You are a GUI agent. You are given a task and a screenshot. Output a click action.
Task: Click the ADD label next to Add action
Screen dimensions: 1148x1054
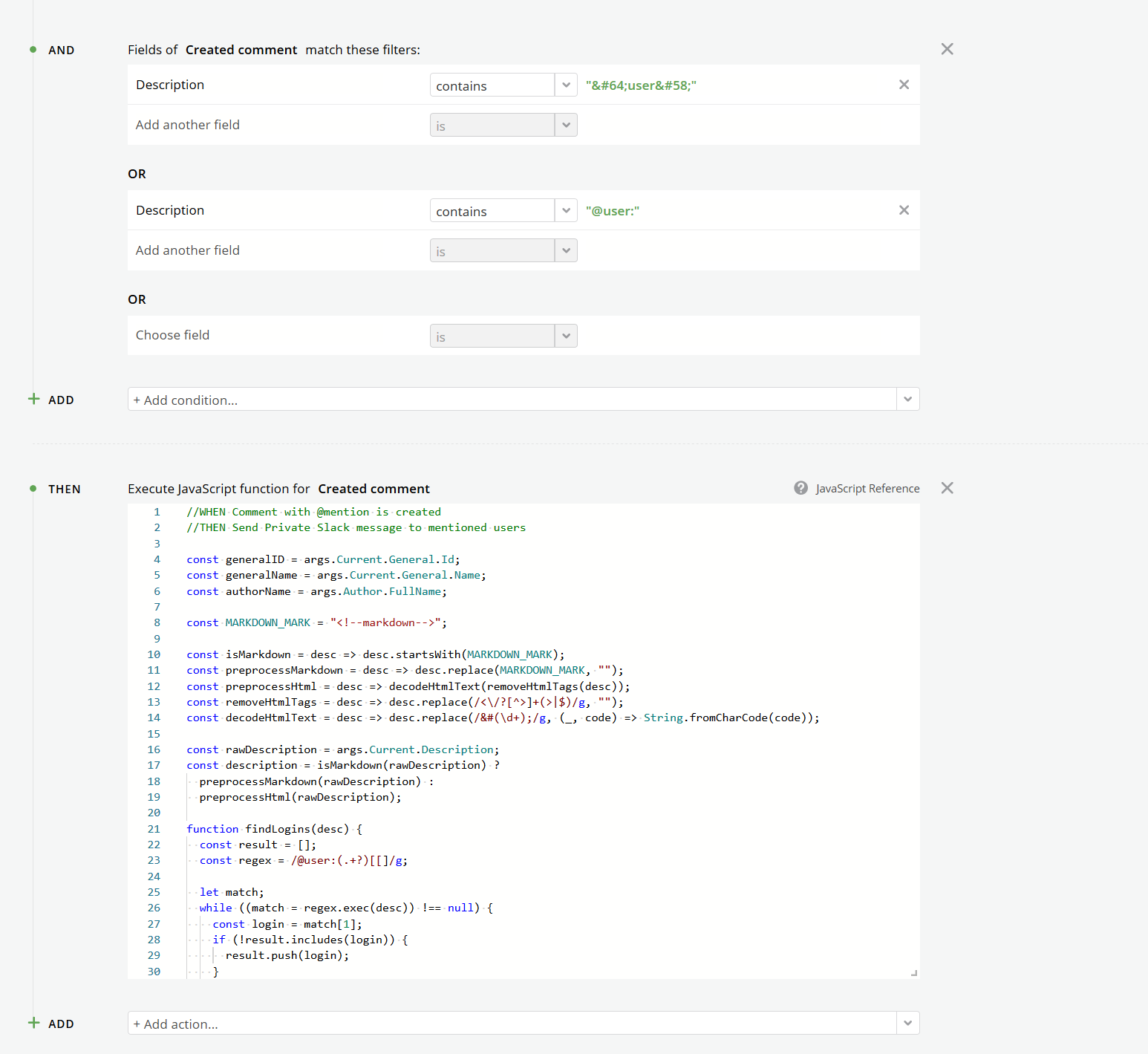[x=61, y=1024]
